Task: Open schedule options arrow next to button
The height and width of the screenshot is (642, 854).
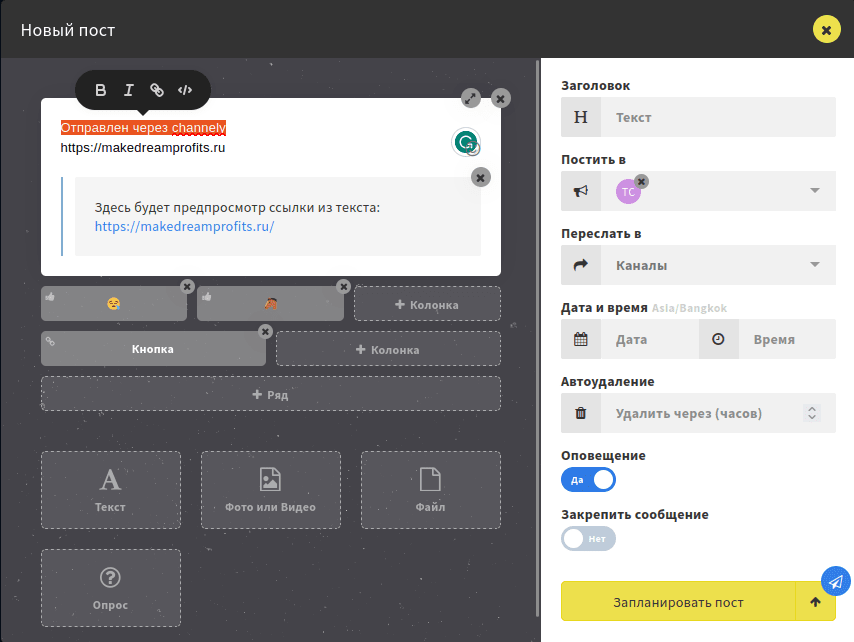Action: click(815, 602)
